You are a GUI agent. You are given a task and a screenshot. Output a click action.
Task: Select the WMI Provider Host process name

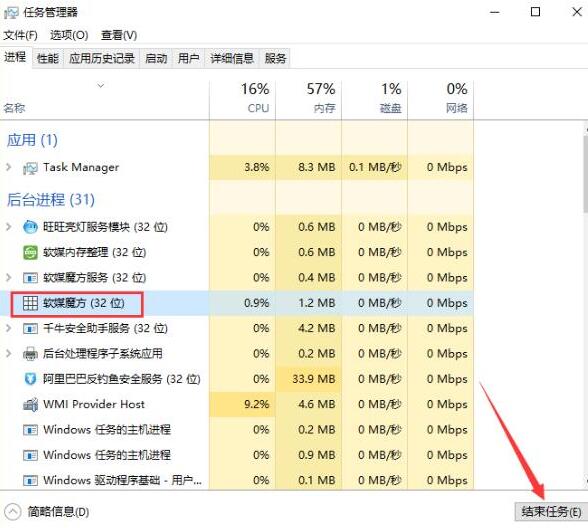pos(94,404)
